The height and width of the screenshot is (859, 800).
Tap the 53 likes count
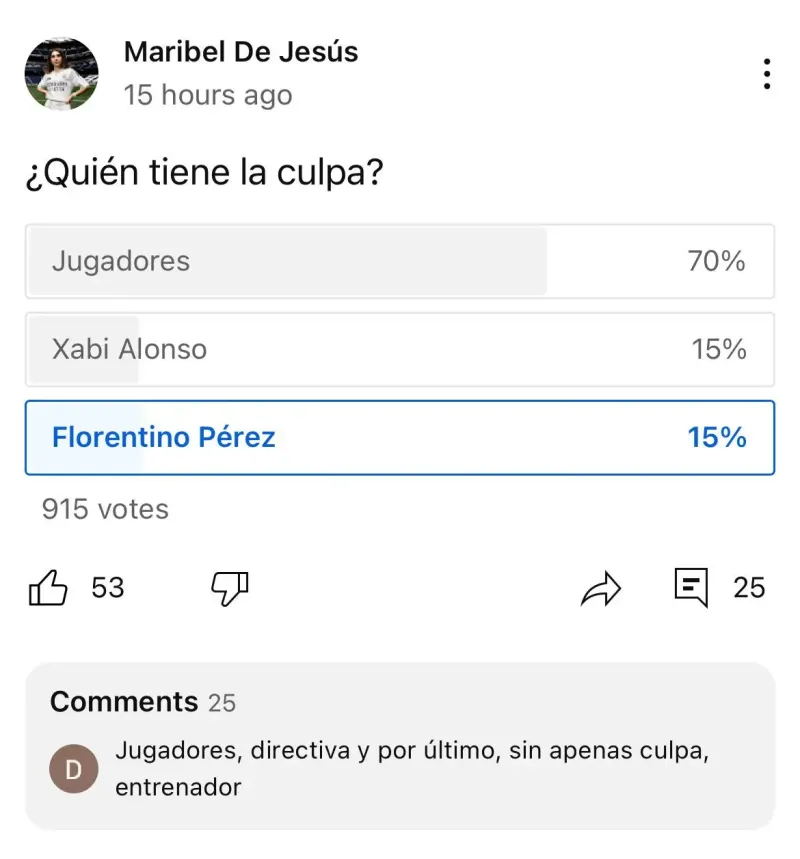pyautogui.click(x=108, y=588)
